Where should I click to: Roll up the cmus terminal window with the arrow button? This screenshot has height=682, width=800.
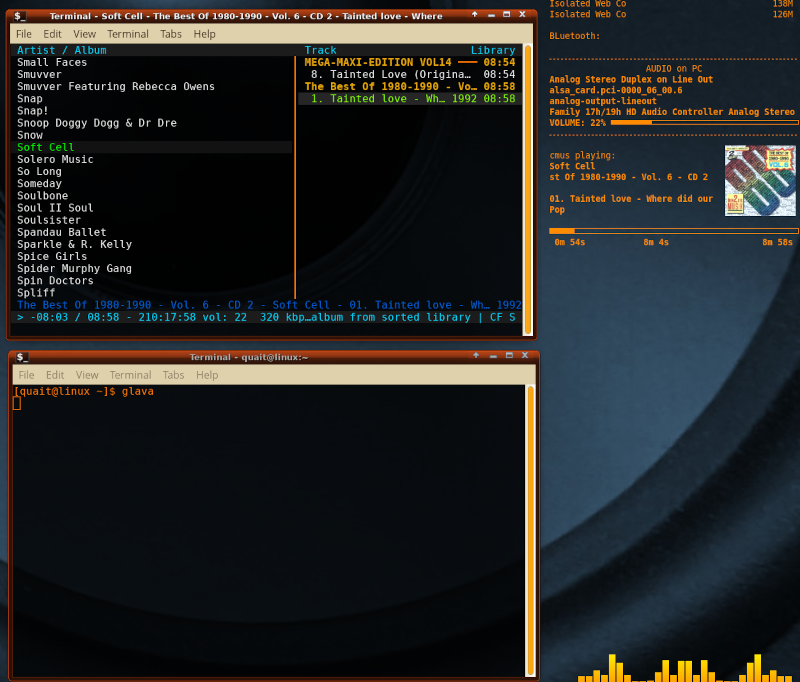(474, 15)
